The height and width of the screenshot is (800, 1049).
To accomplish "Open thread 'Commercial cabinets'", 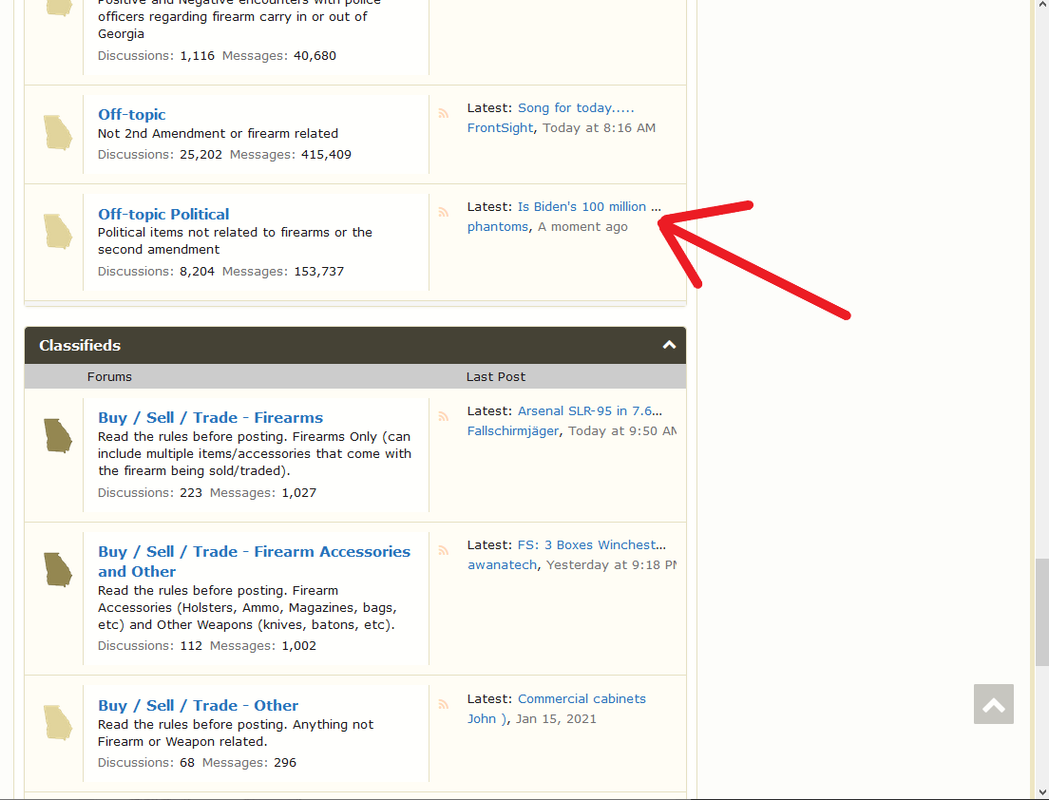I will pyautogui.click(x=582, y=698).
